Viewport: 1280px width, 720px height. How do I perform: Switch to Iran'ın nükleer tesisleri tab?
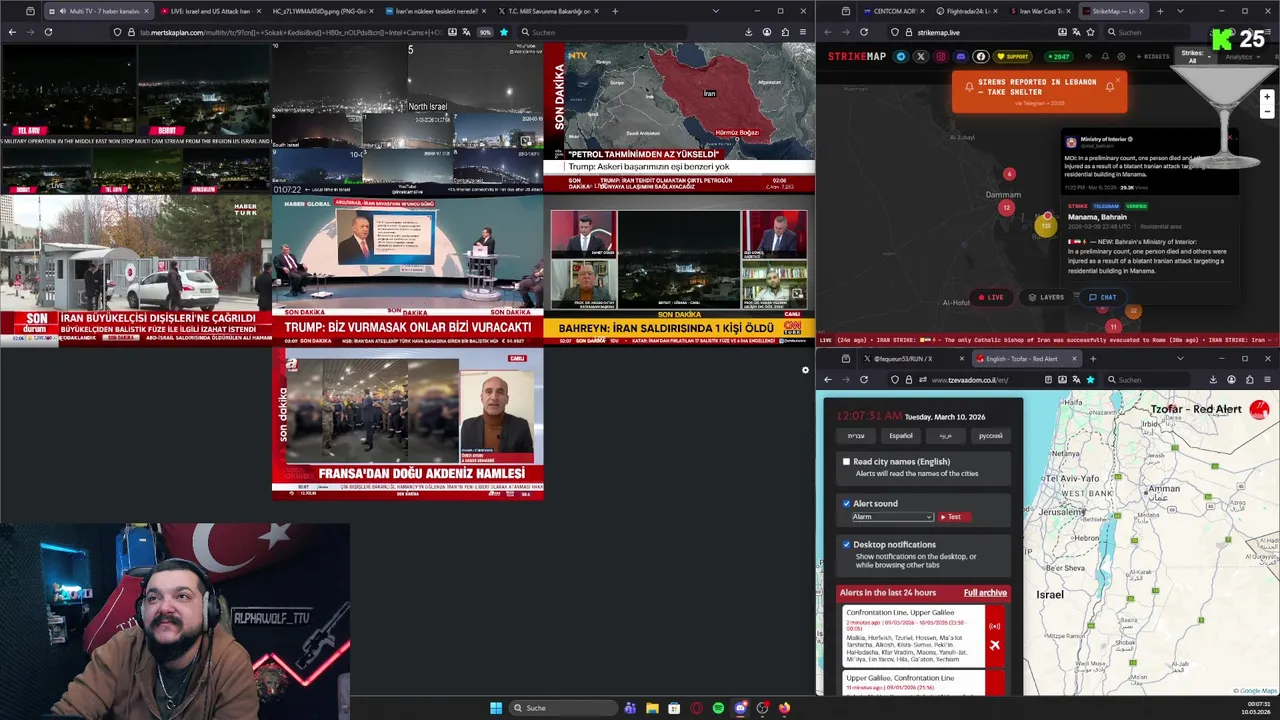coord(436,11)
